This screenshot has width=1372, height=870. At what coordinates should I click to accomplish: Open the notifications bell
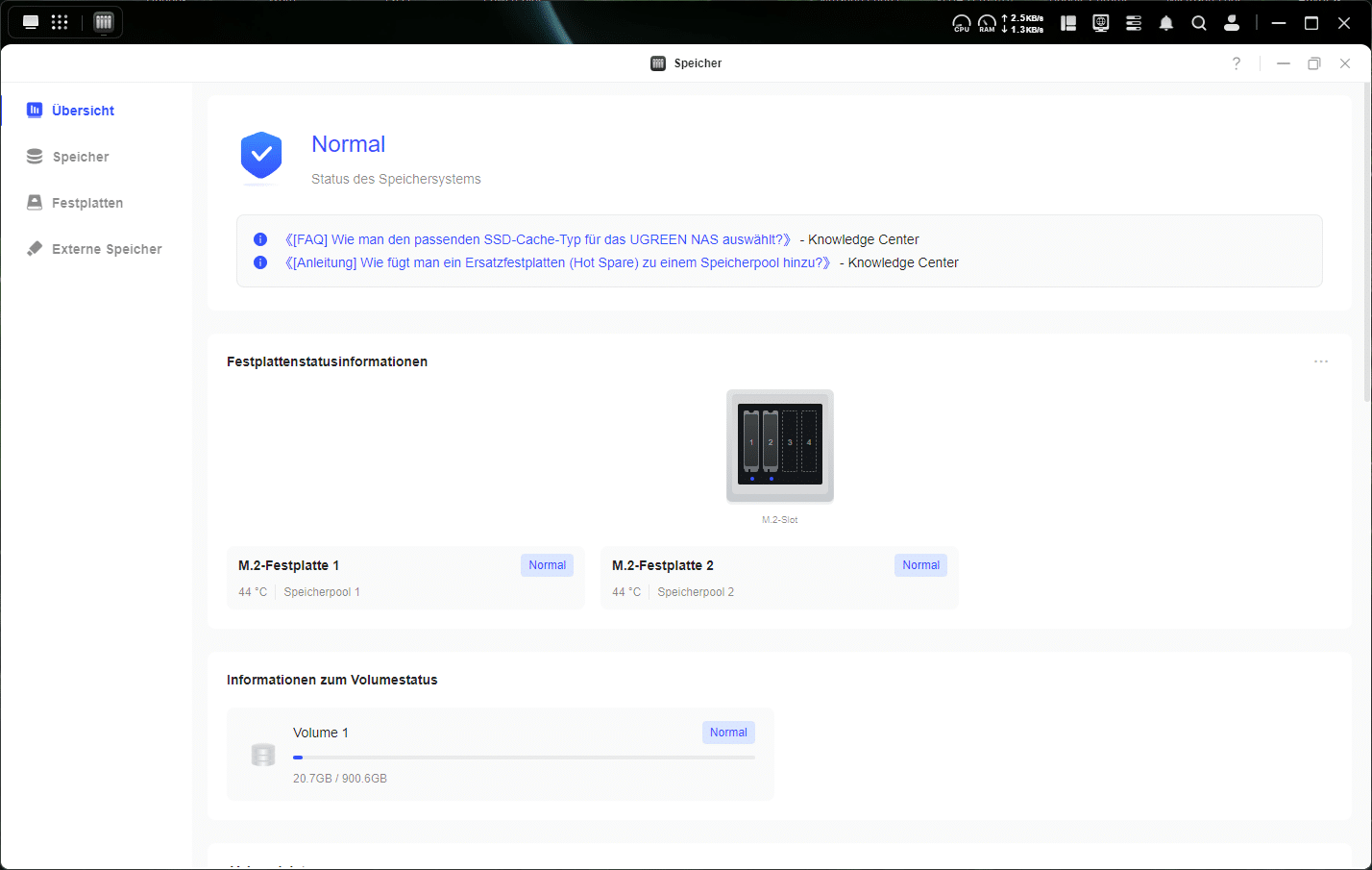coord(1165,23)
